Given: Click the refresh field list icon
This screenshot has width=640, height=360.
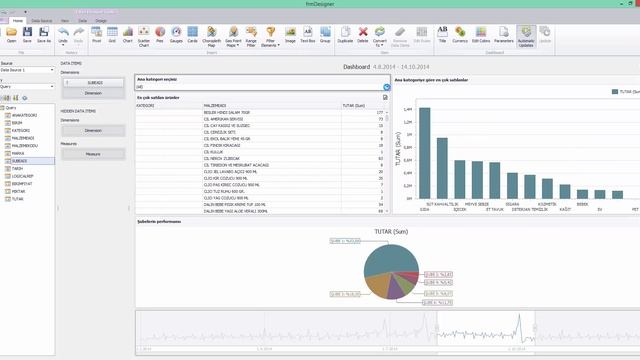Looking at the screenshot, I should pyautogui.click(x=25, y=98).
